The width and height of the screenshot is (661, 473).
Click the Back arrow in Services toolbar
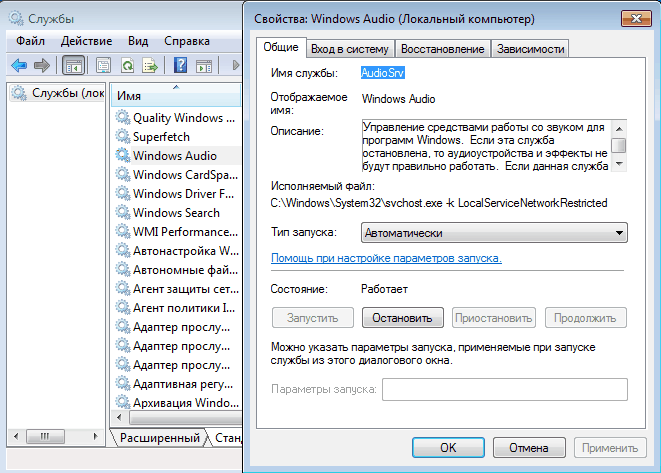[19, 65]
